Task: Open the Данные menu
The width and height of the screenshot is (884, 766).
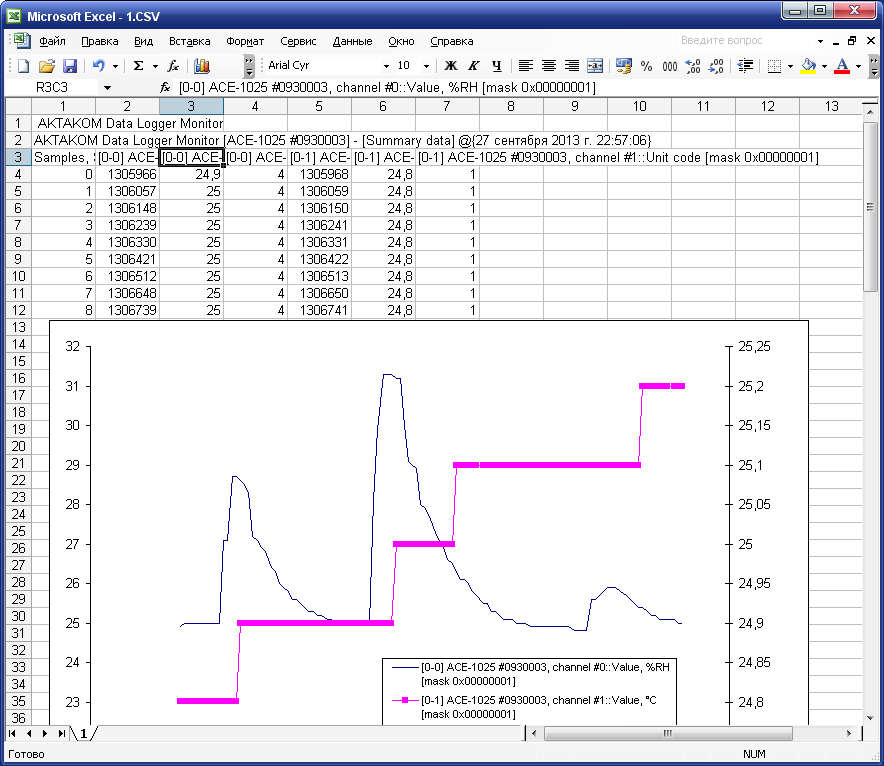Action: click(x=352, y=41)
